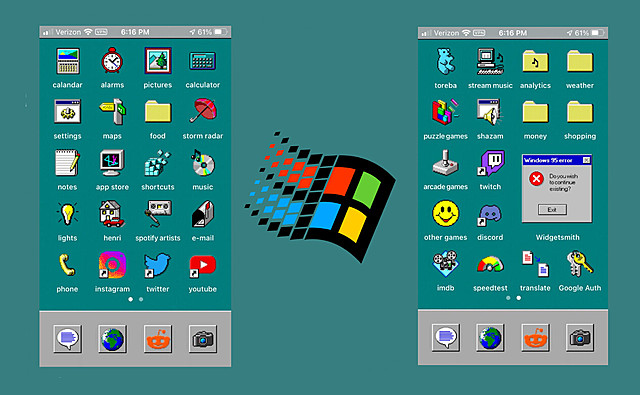
Task: Open the Google Auth keys icon
Action: [x=580, y=264]
